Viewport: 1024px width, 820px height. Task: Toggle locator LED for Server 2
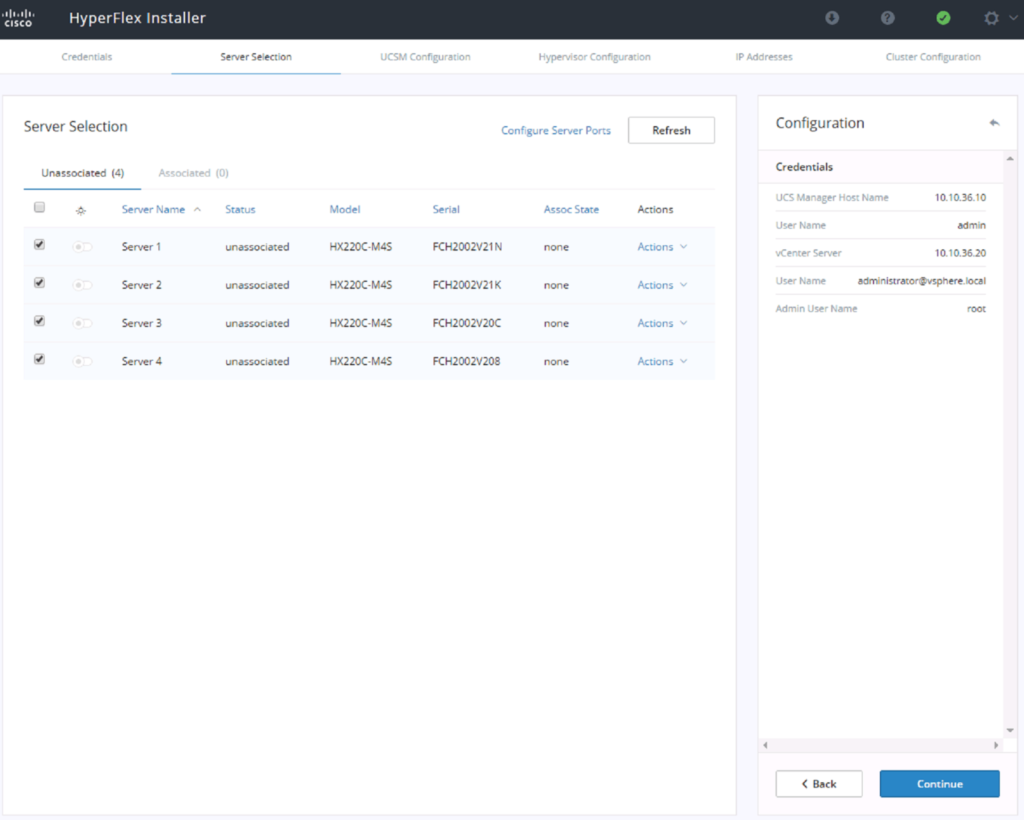pos(82,285)
